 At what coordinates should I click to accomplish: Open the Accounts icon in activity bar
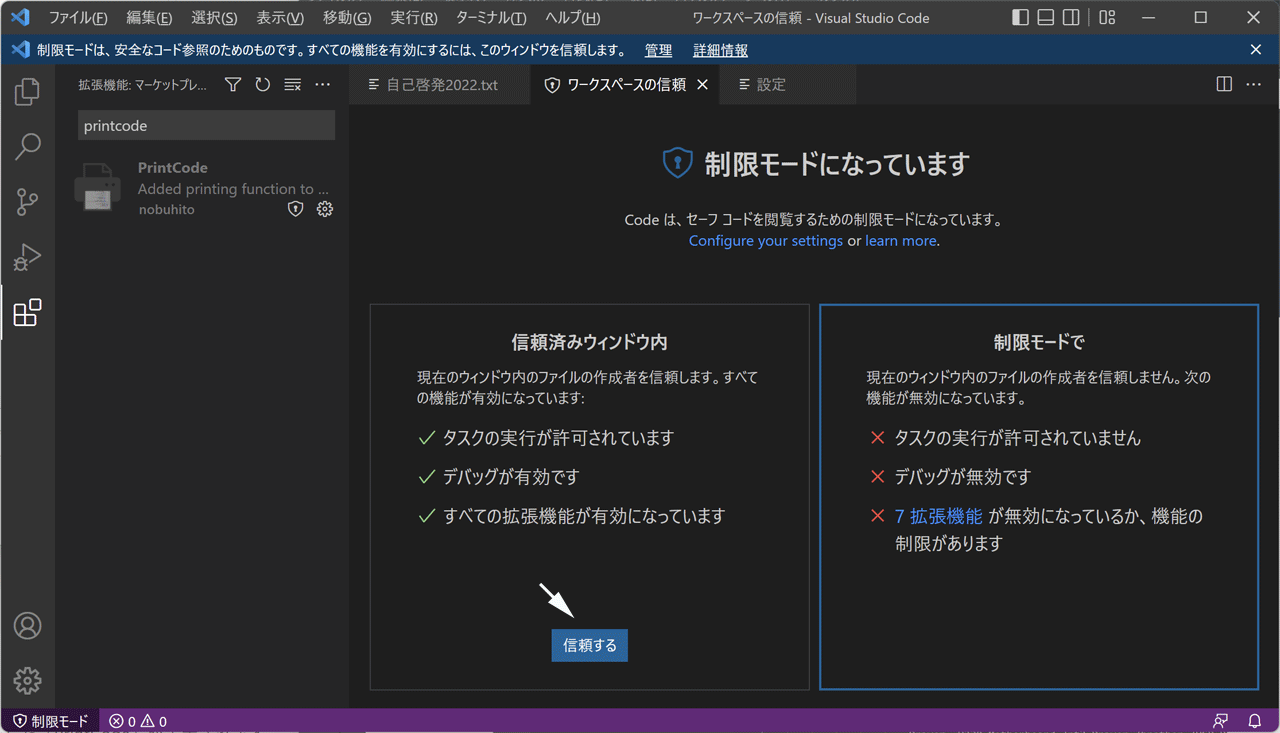[x=27, y=626]
